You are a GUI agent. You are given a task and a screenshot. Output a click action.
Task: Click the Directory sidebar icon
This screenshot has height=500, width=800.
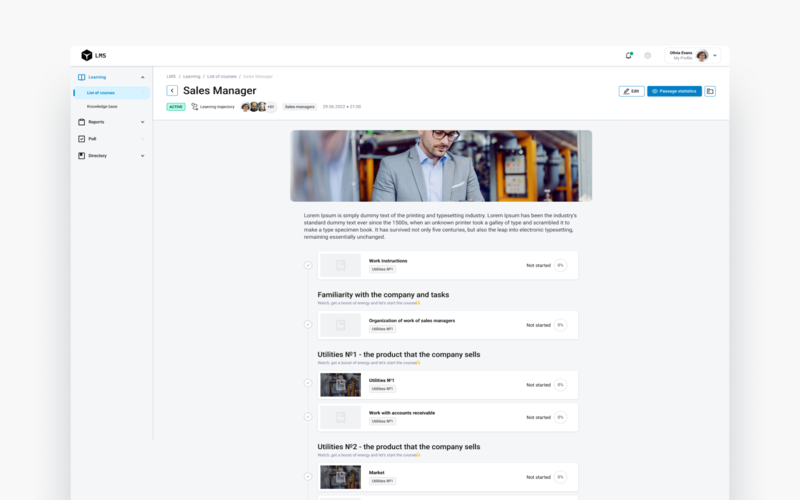click(x=81, y=156)
